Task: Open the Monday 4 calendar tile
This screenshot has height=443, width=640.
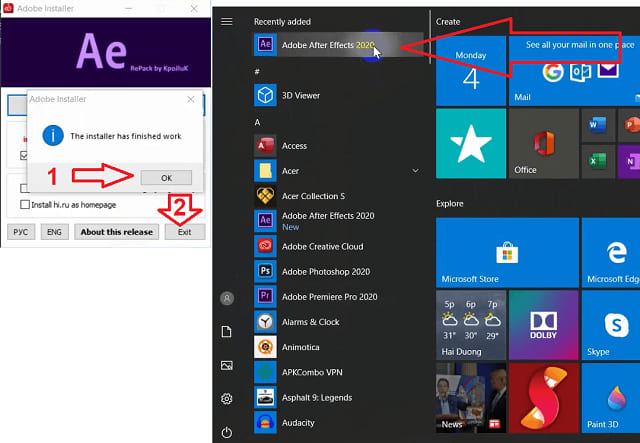Action: (471, 71)
